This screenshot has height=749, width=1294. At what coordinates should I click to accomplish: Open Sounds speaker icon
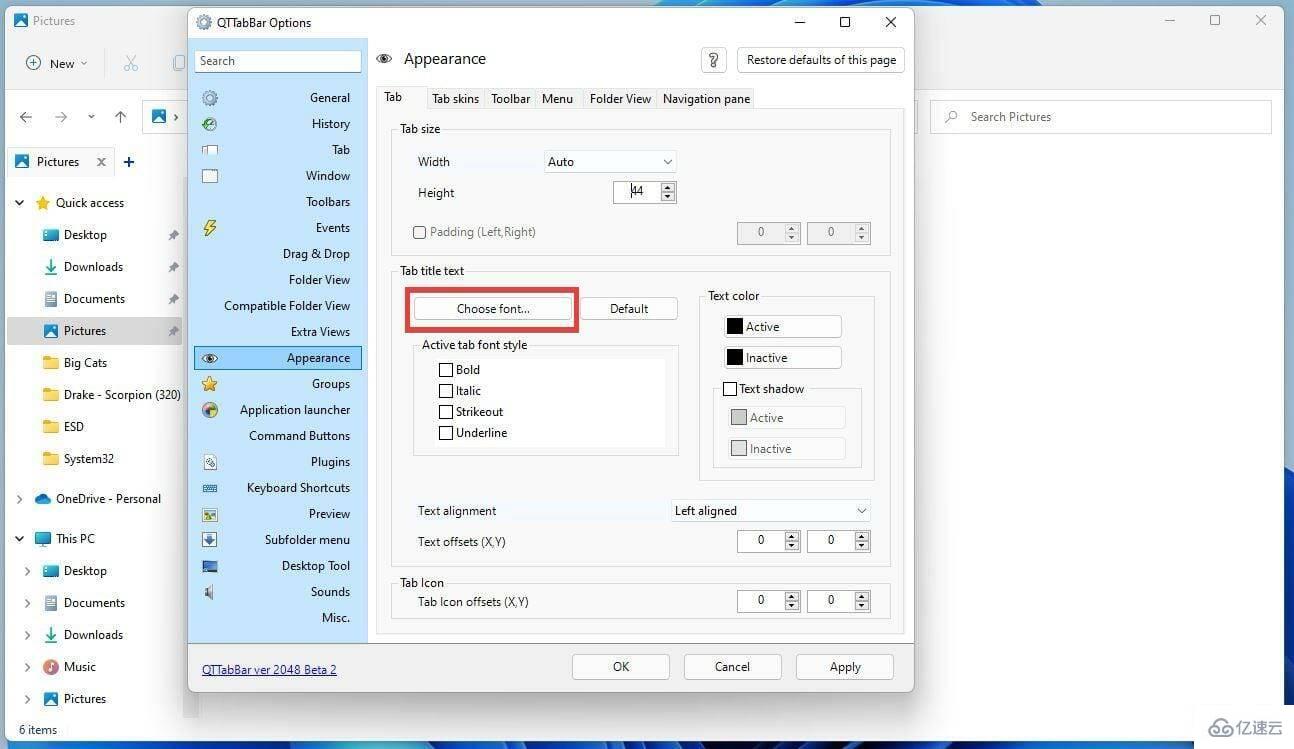tap(210, 592)
